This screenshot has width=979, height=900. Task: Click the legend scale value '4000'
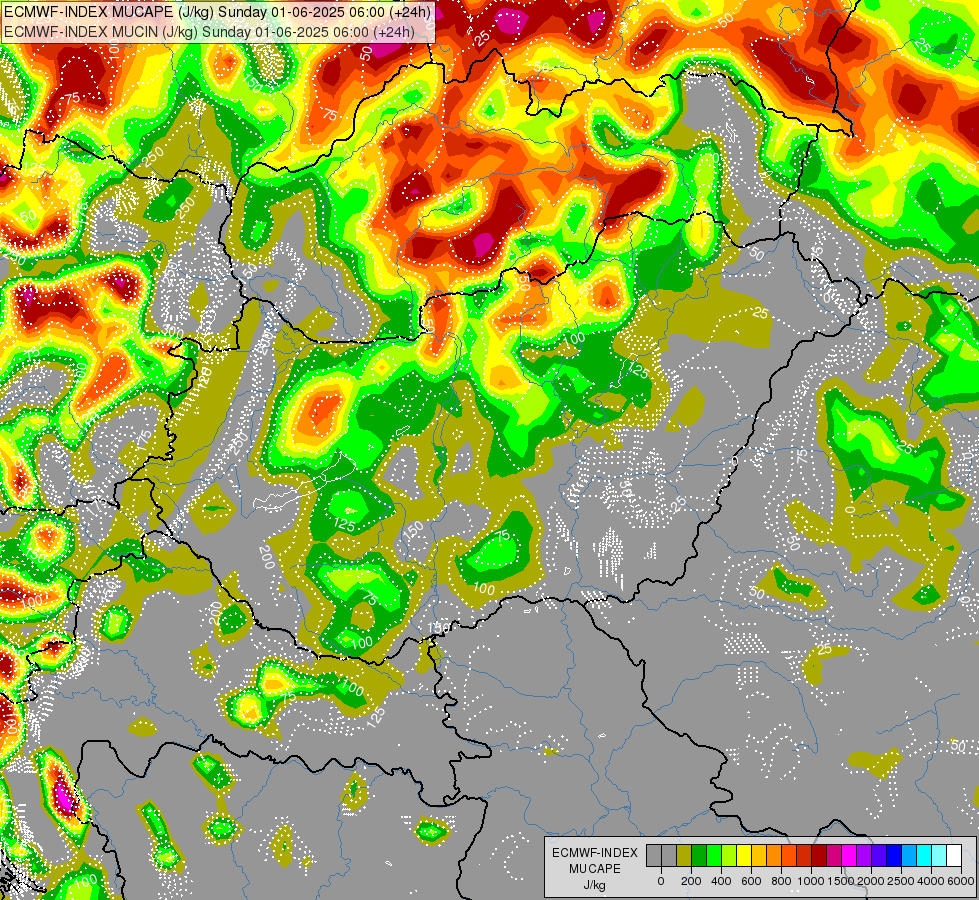[x=931, y=881]
